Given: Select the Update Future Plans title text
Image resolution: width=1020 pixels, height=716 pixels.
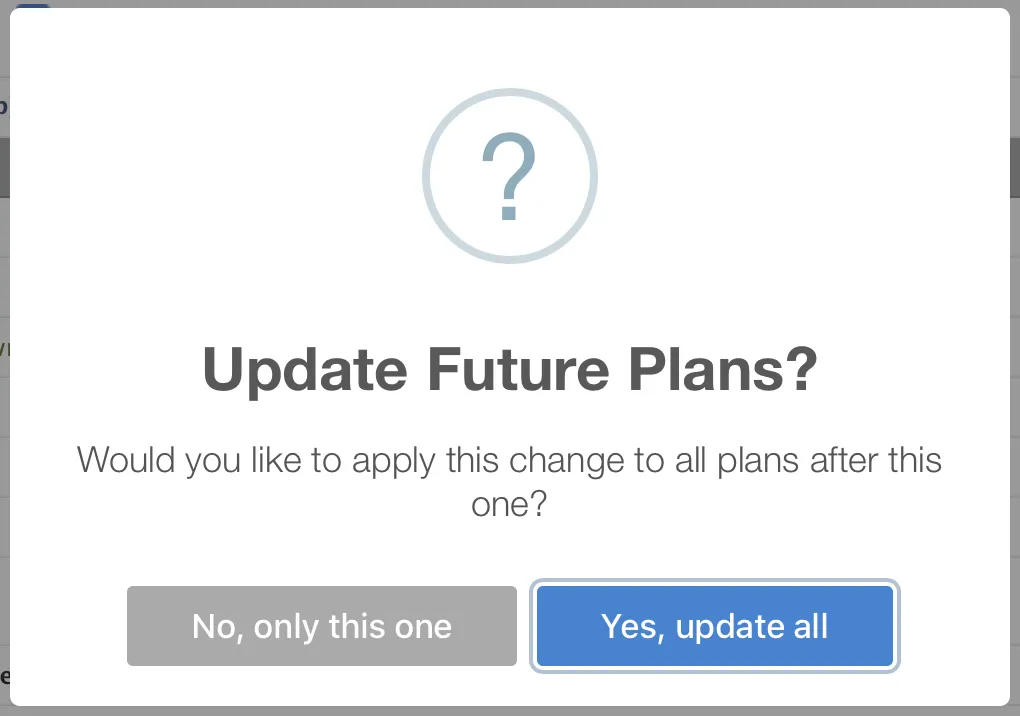Looking at the screenshot, I should [x=509, y=369].
